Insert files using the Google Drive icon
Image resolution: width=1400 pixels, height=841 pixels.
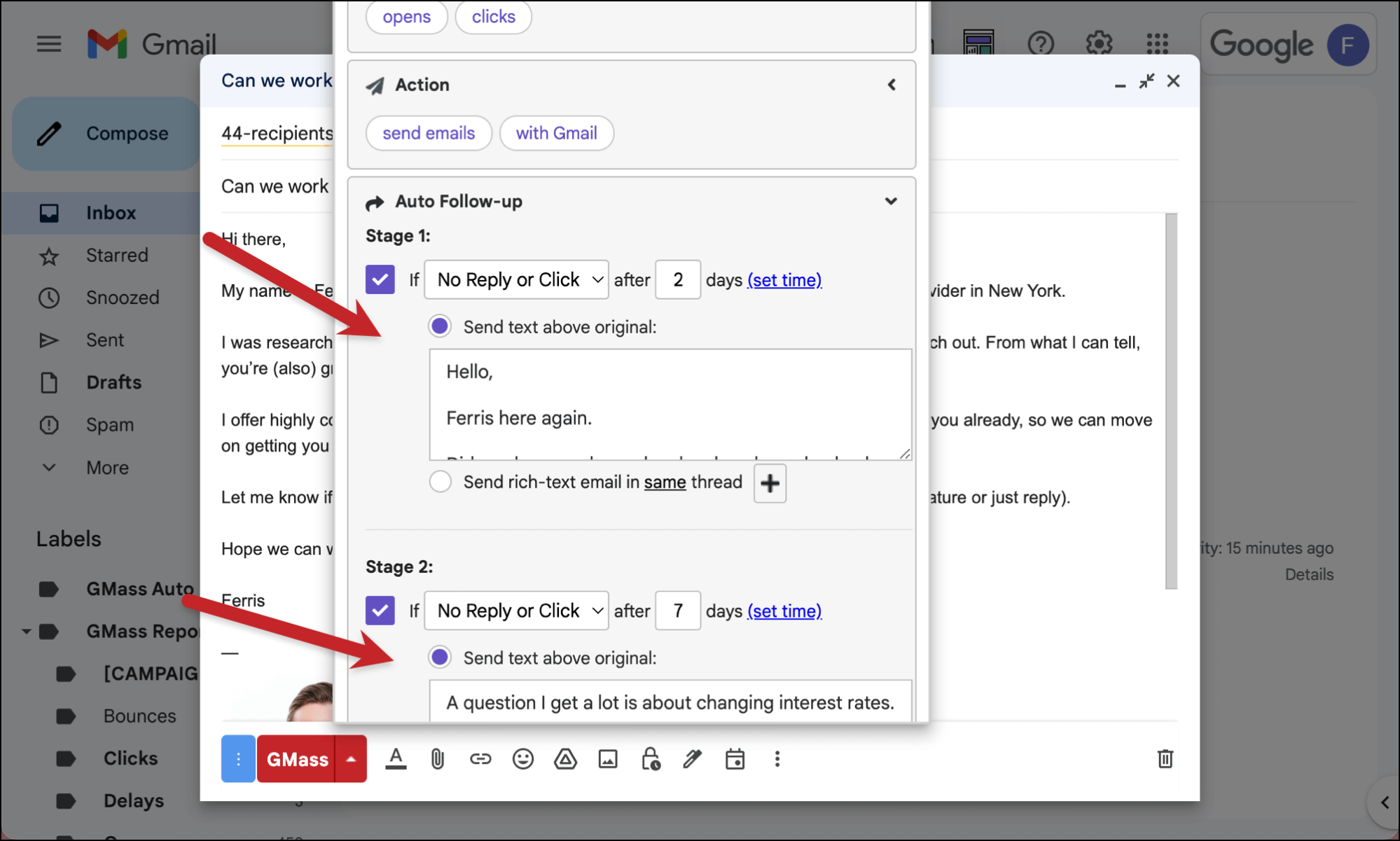click(565, 759)
